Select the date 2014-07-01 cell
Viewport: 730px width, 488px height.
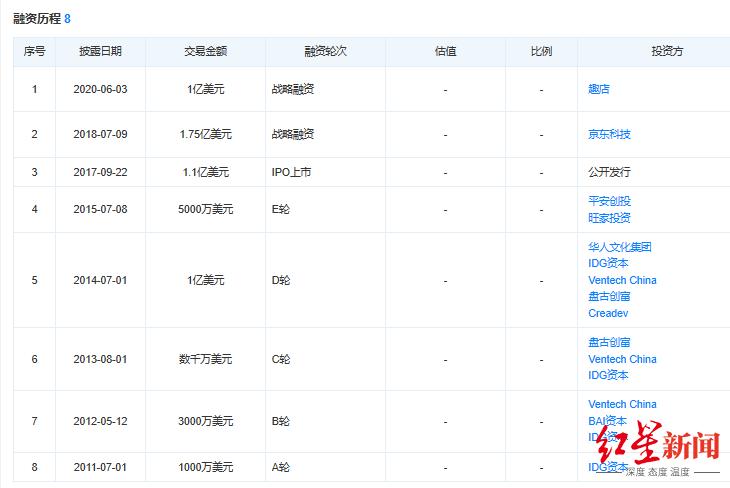click(x=100, y=280)
